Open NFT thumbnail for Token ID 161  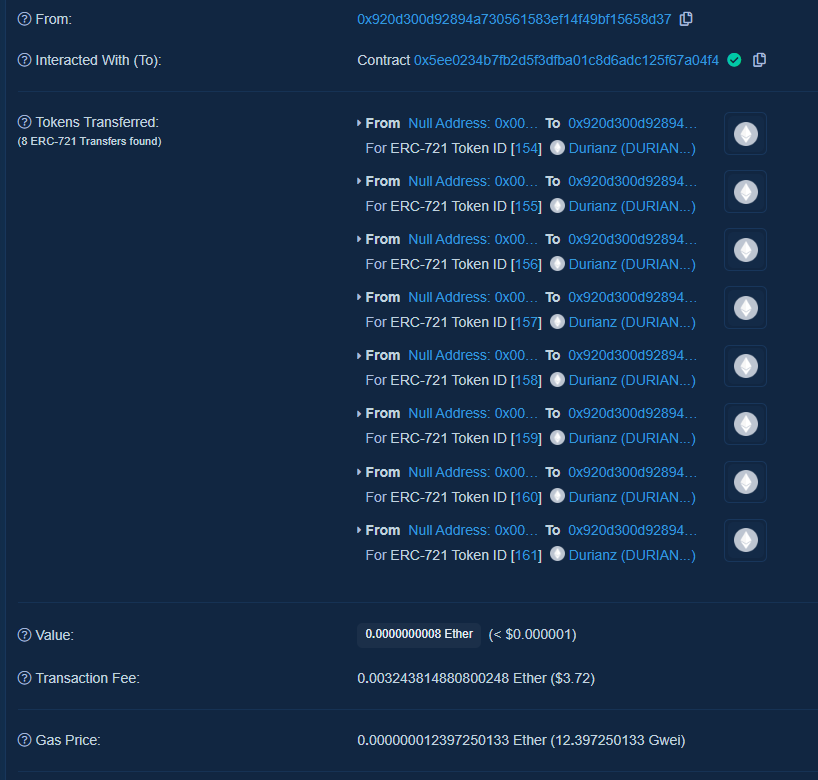point(745,540)
